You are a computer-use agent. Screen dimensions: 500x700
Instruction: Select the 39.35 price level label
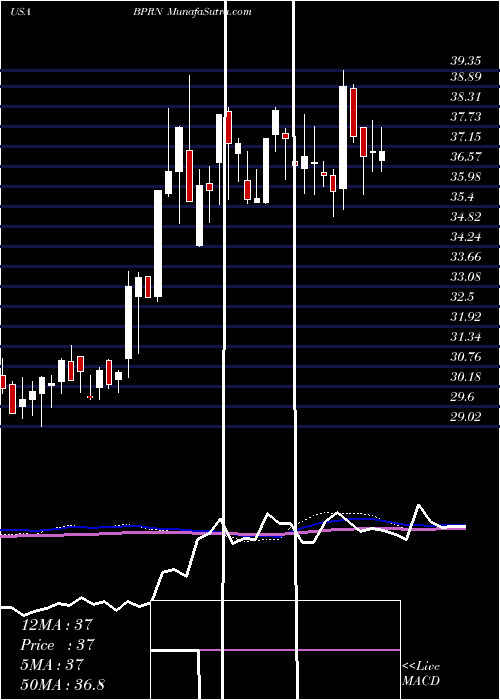click(x=465, y=61)
